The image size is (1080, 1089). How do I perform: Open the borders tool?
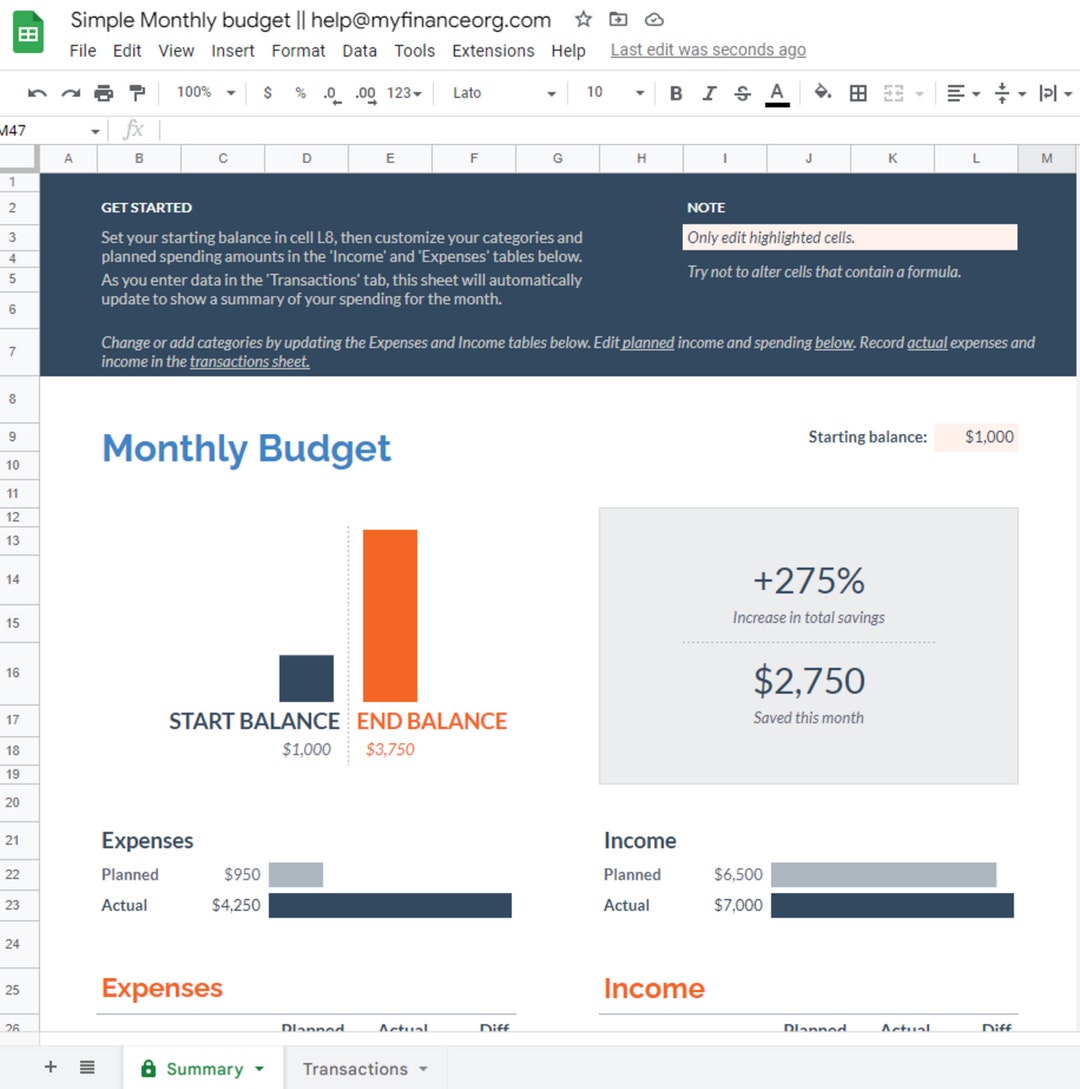858,93
